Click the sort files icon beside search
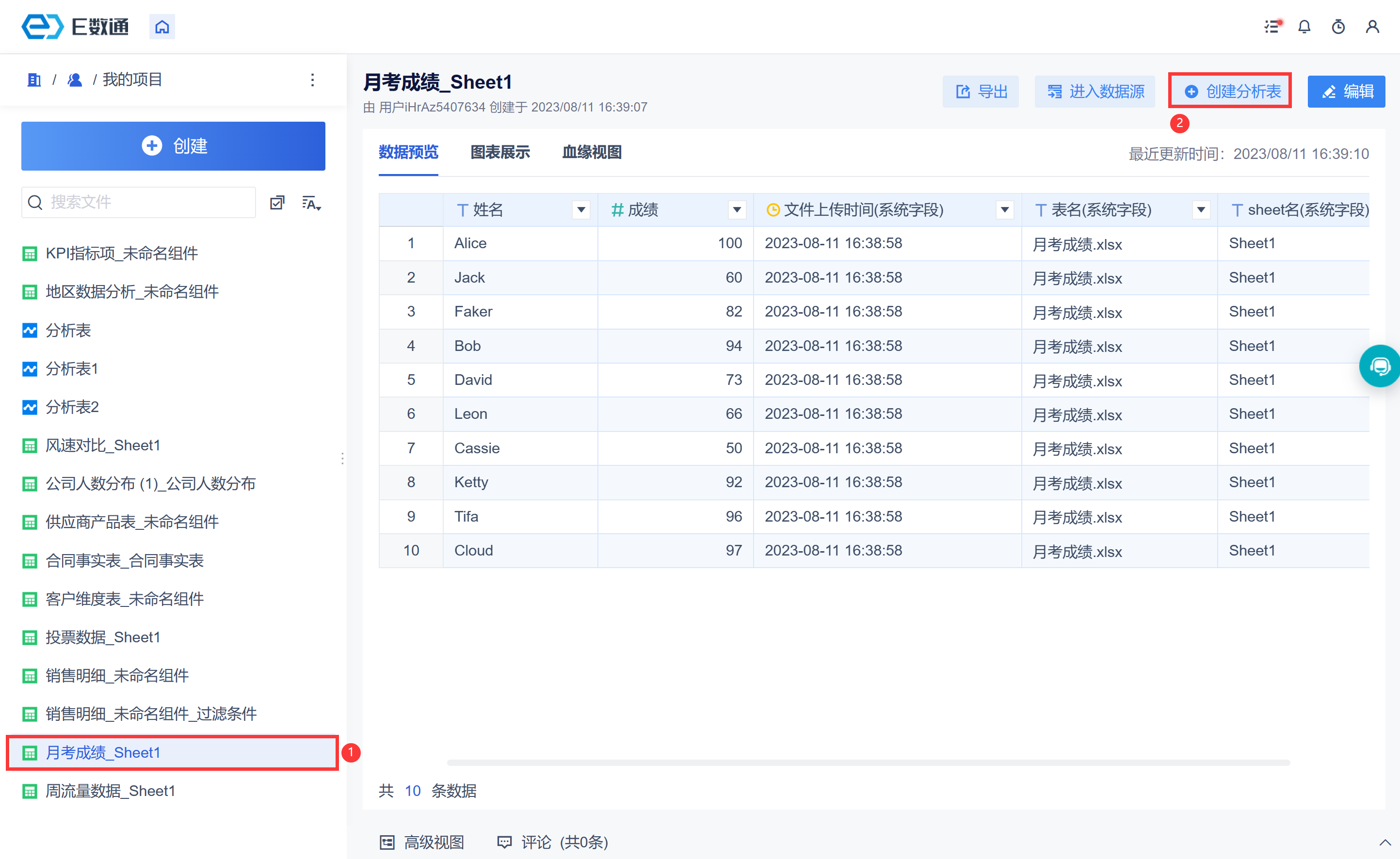This screenshot has width=1400, height=859. point(311,203)
